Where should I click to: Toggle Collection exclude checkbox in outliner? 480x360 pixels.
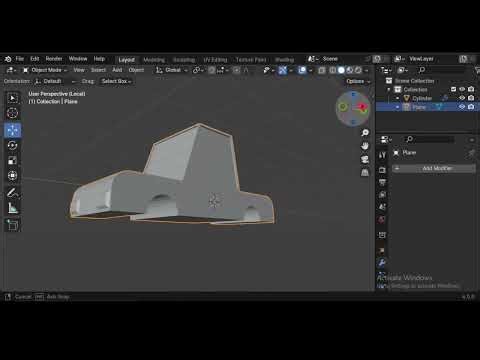pyautogui.click(x=453, y=89)
